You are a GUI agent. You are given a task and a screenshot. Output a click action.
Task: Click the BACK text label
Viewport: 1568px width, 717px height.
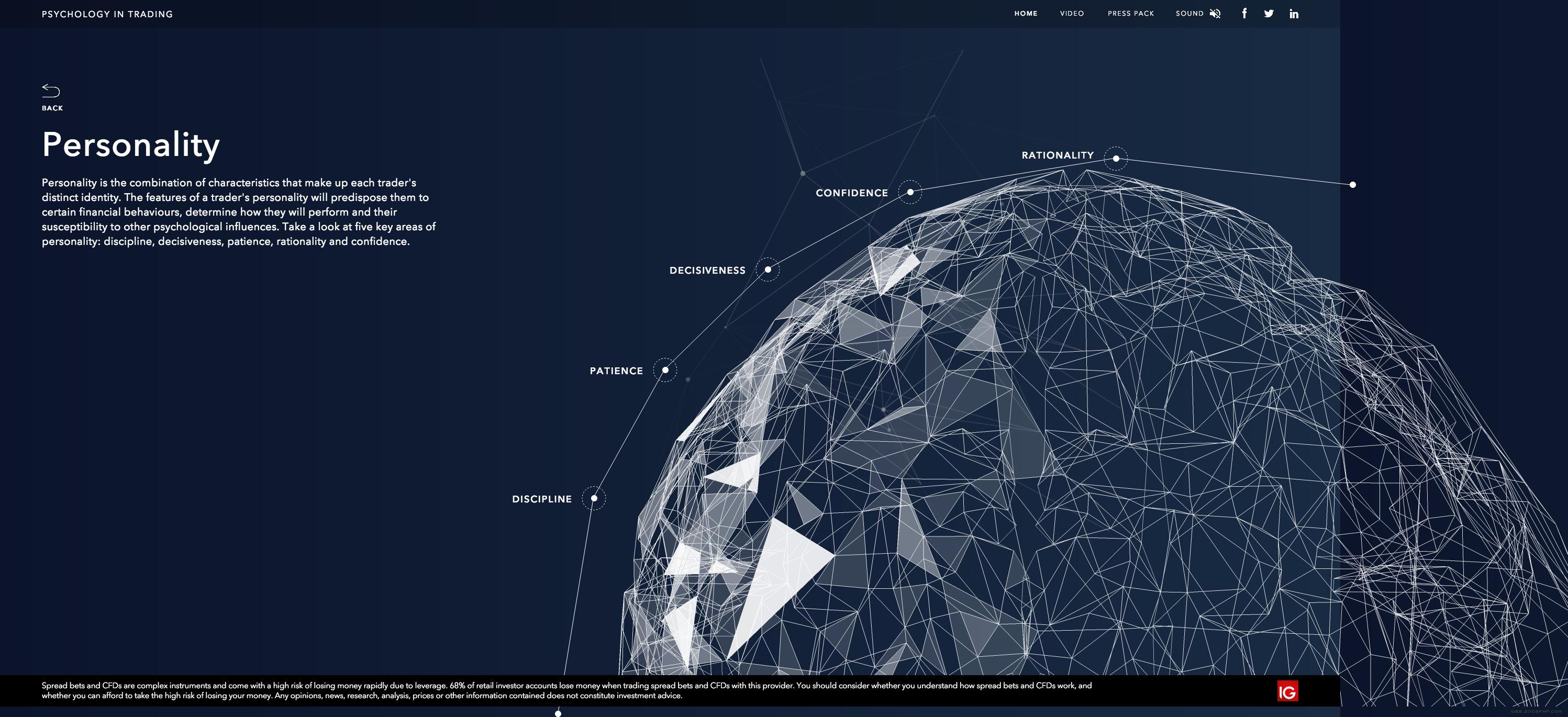tap(52, 108)
